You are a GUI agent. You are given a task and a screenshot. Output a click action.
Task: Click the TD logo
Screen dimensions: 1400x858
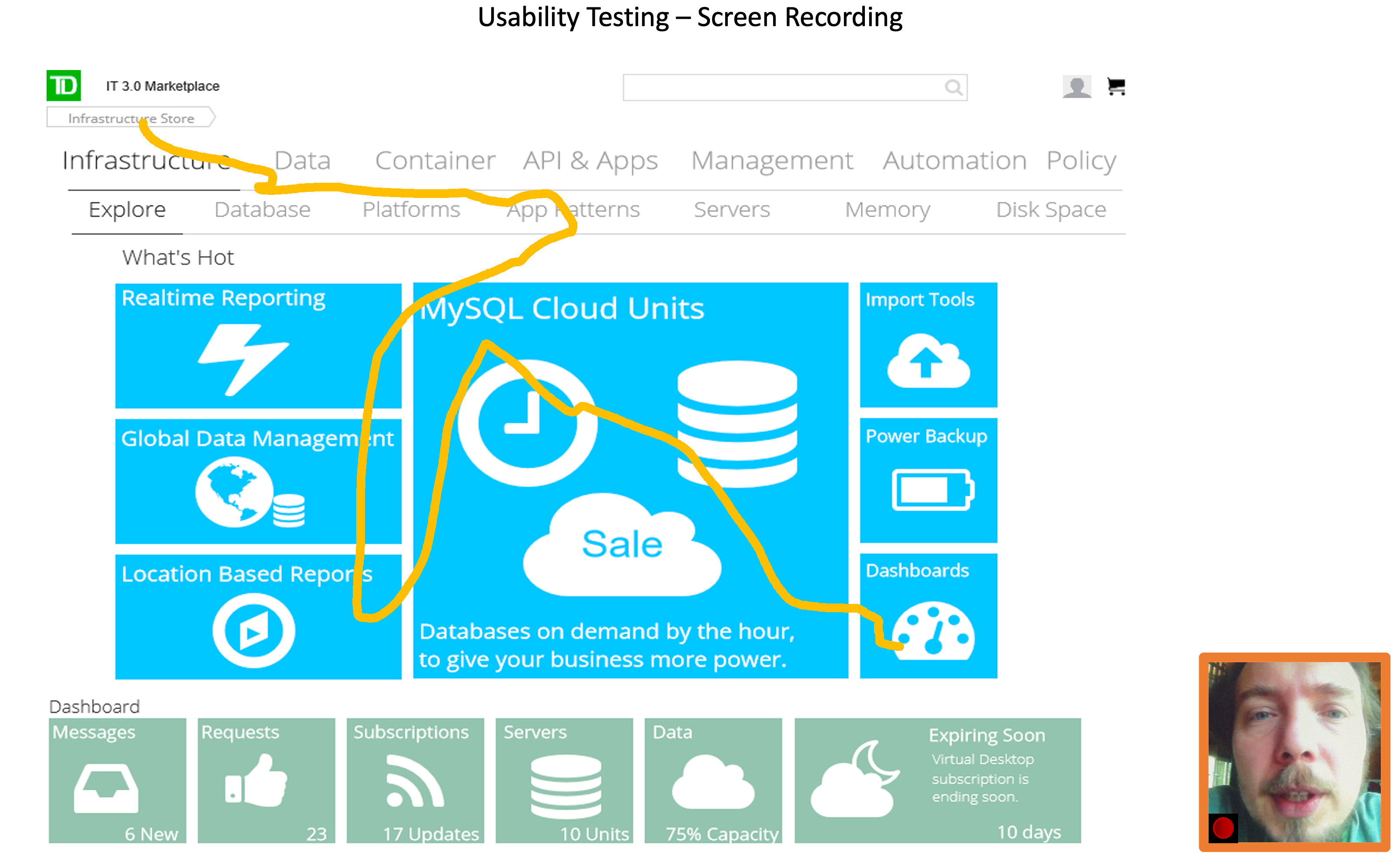(x=64, y=86)
